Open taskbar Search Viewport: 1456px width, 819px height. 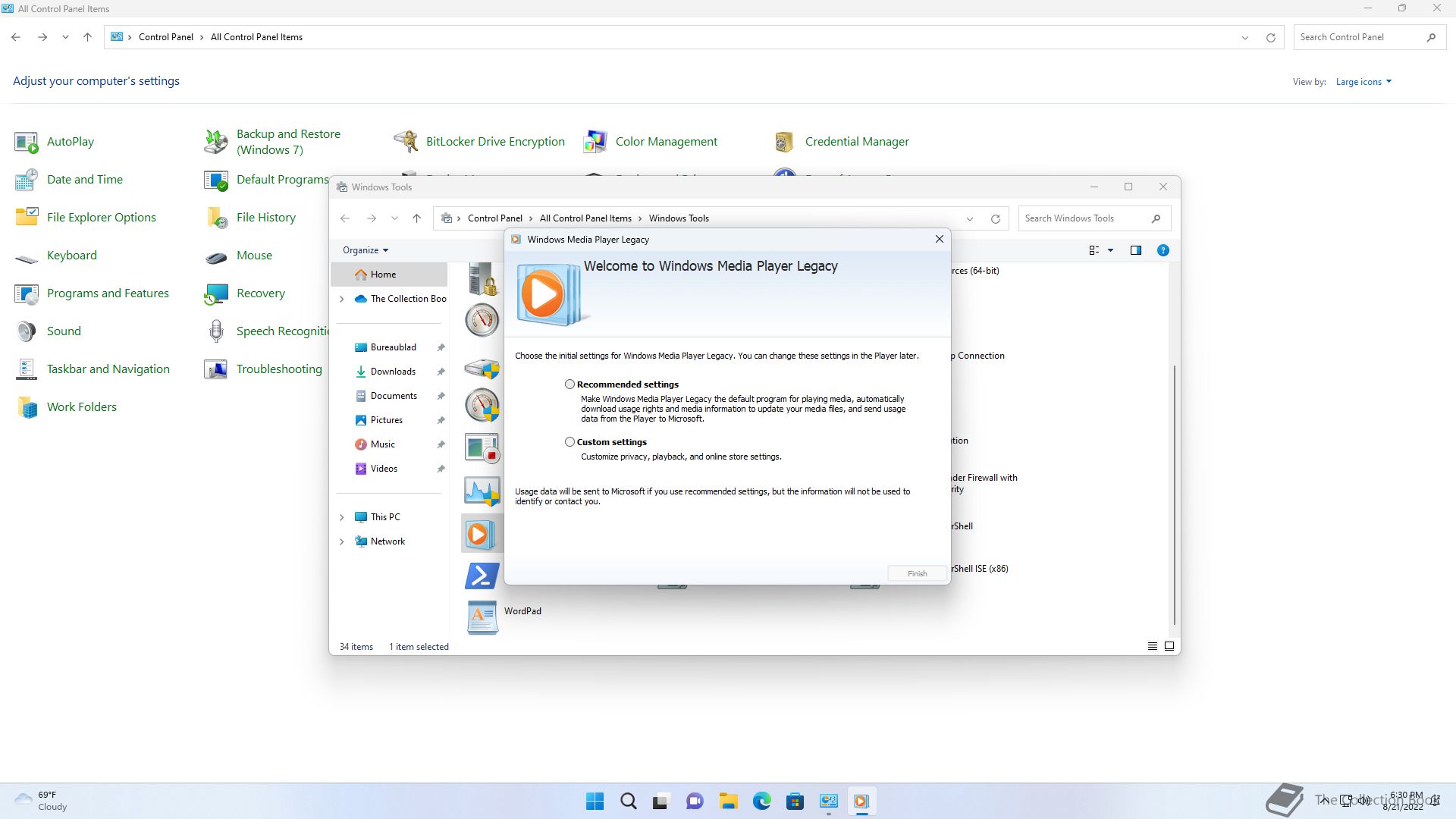click(628, 802)
